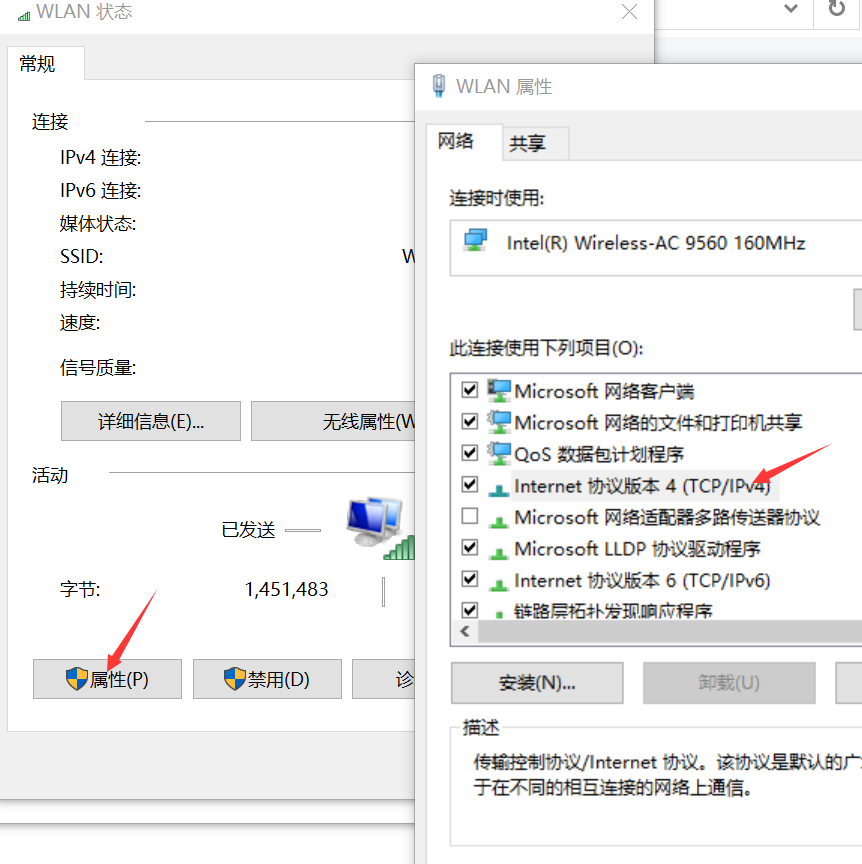Click the 无线属性 button

[x=333, y=421]
